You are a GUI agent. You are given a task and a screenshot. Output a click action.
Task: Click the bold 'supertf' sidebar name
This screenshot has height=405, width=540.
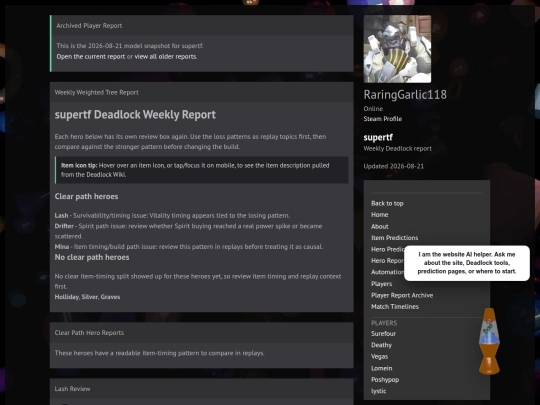[378, 137]
